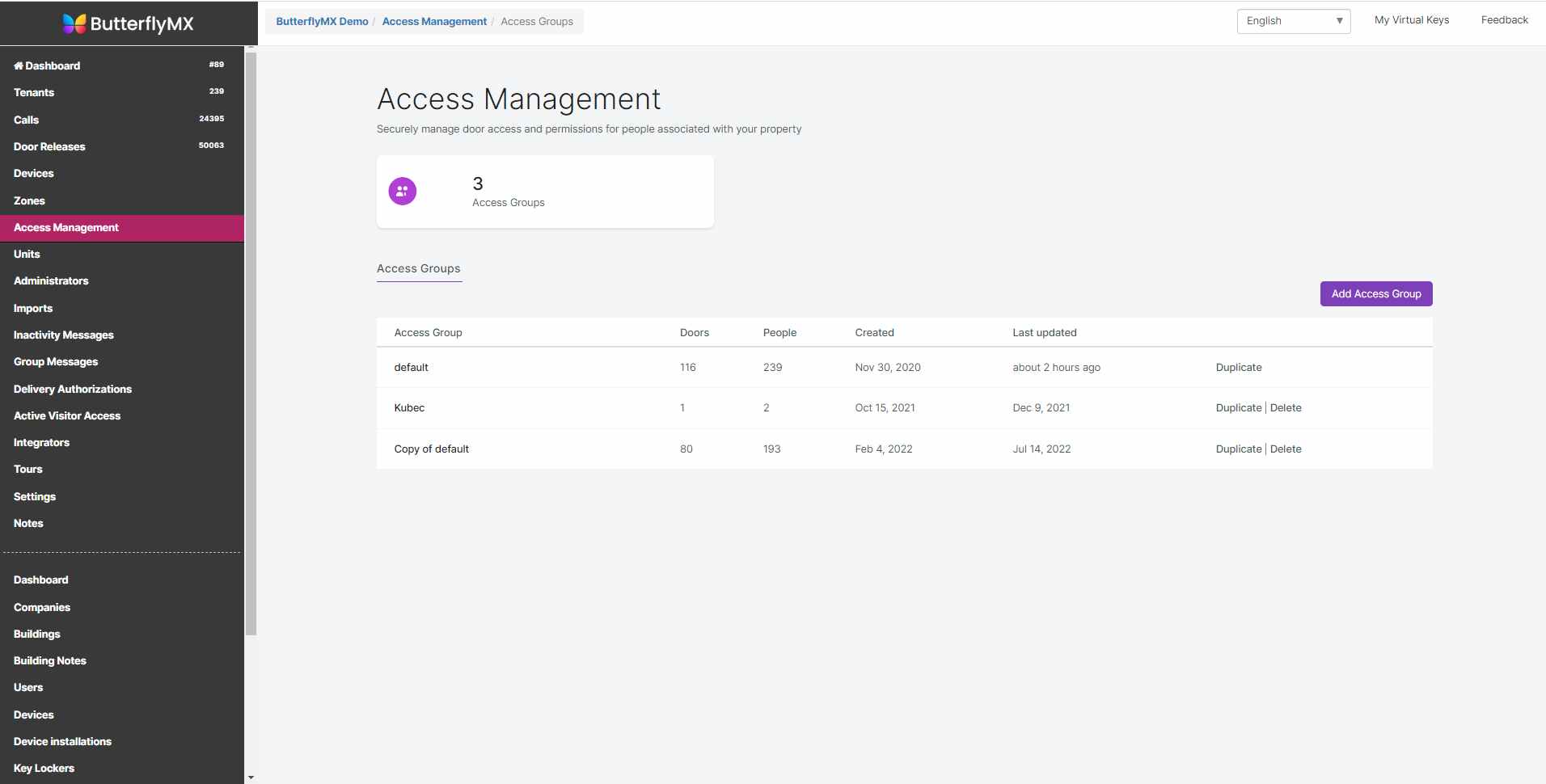Open the Door Releases section

(49, 146)
